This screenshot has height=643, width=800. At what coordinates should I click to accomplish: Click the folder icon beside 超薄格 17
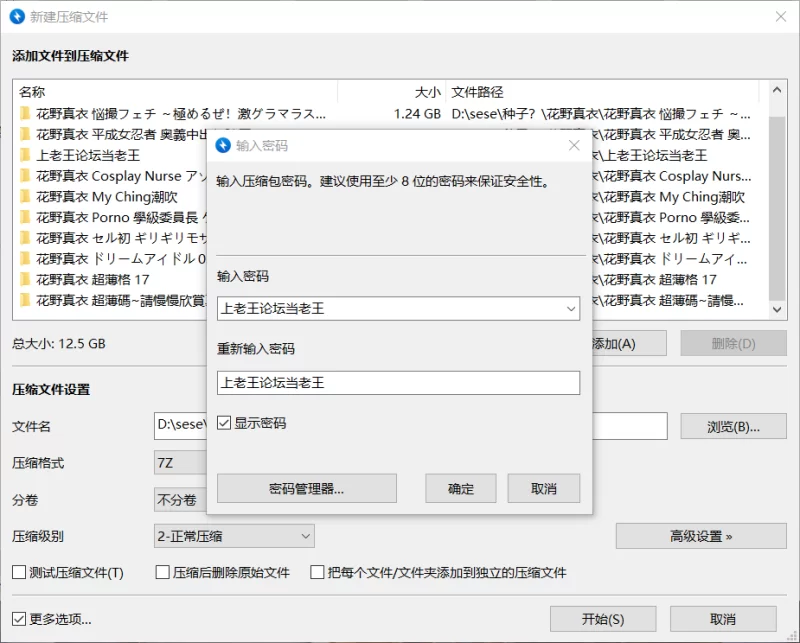pyautogui.click(x=25, y=280)
